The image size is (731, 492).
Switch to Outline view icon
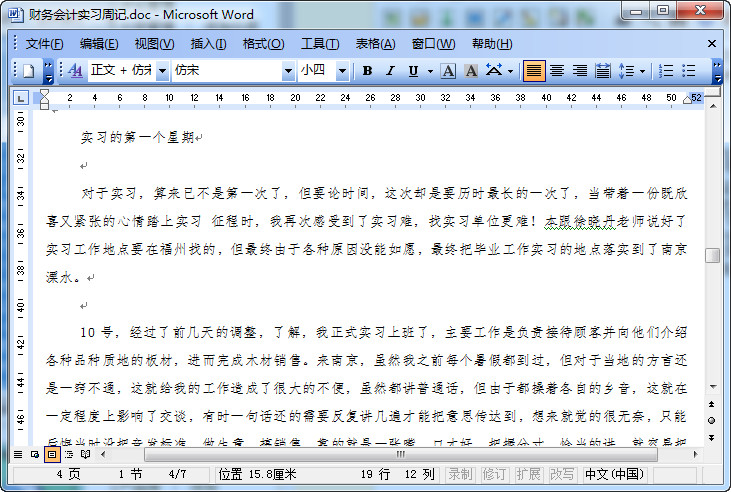coord(69,454)
